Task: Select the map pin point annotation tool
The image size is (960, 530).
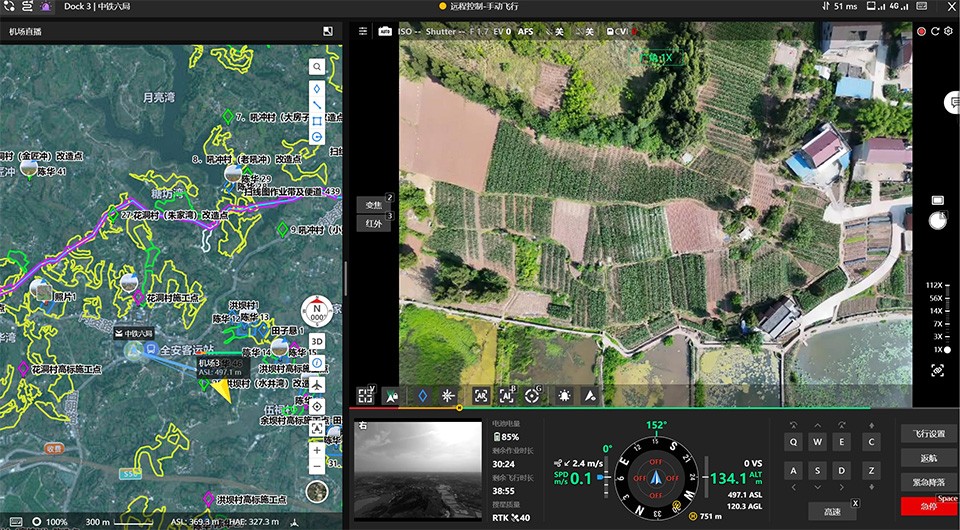Action: (317, 89)
